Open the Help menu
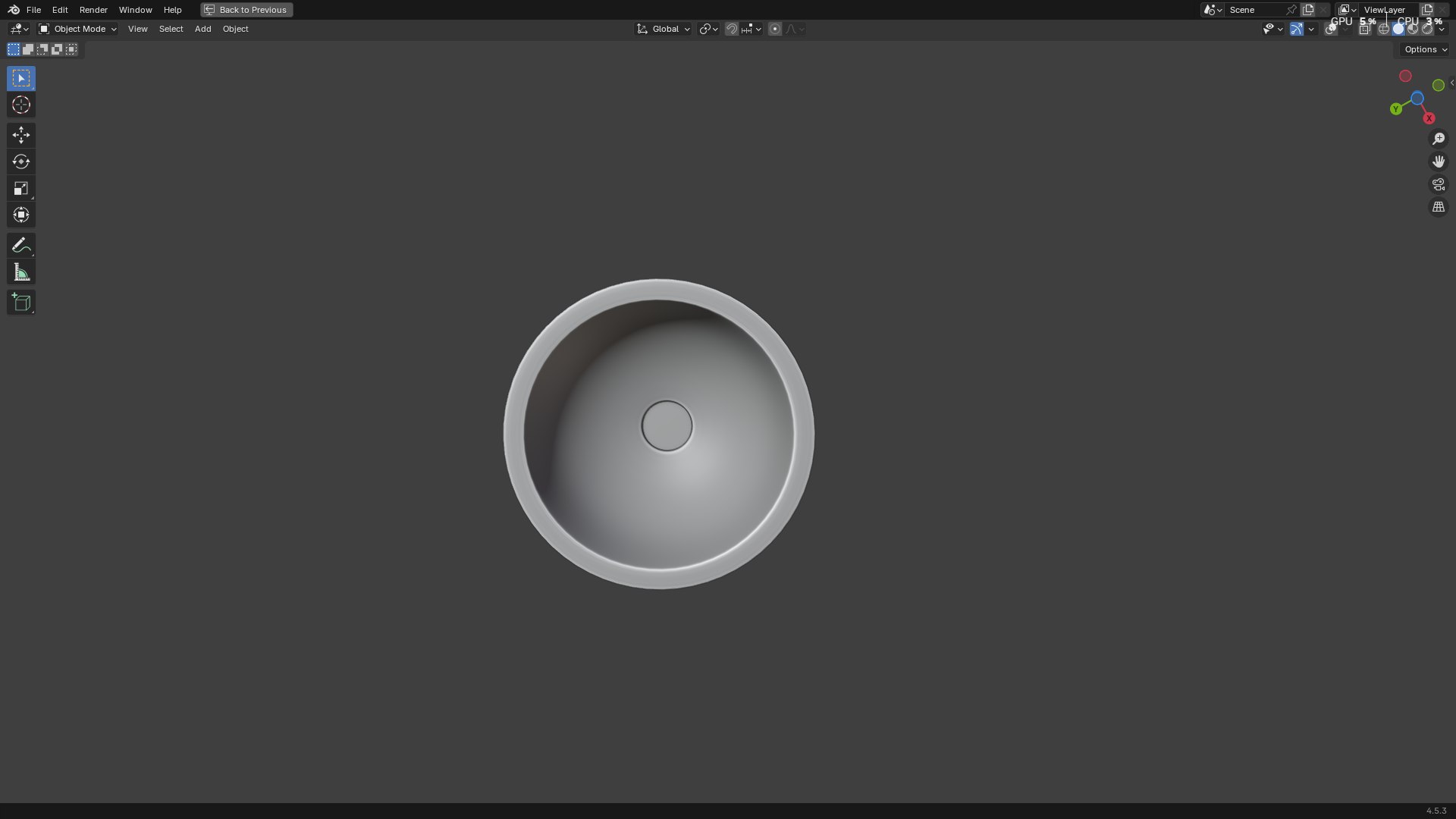 pos(172,10)
